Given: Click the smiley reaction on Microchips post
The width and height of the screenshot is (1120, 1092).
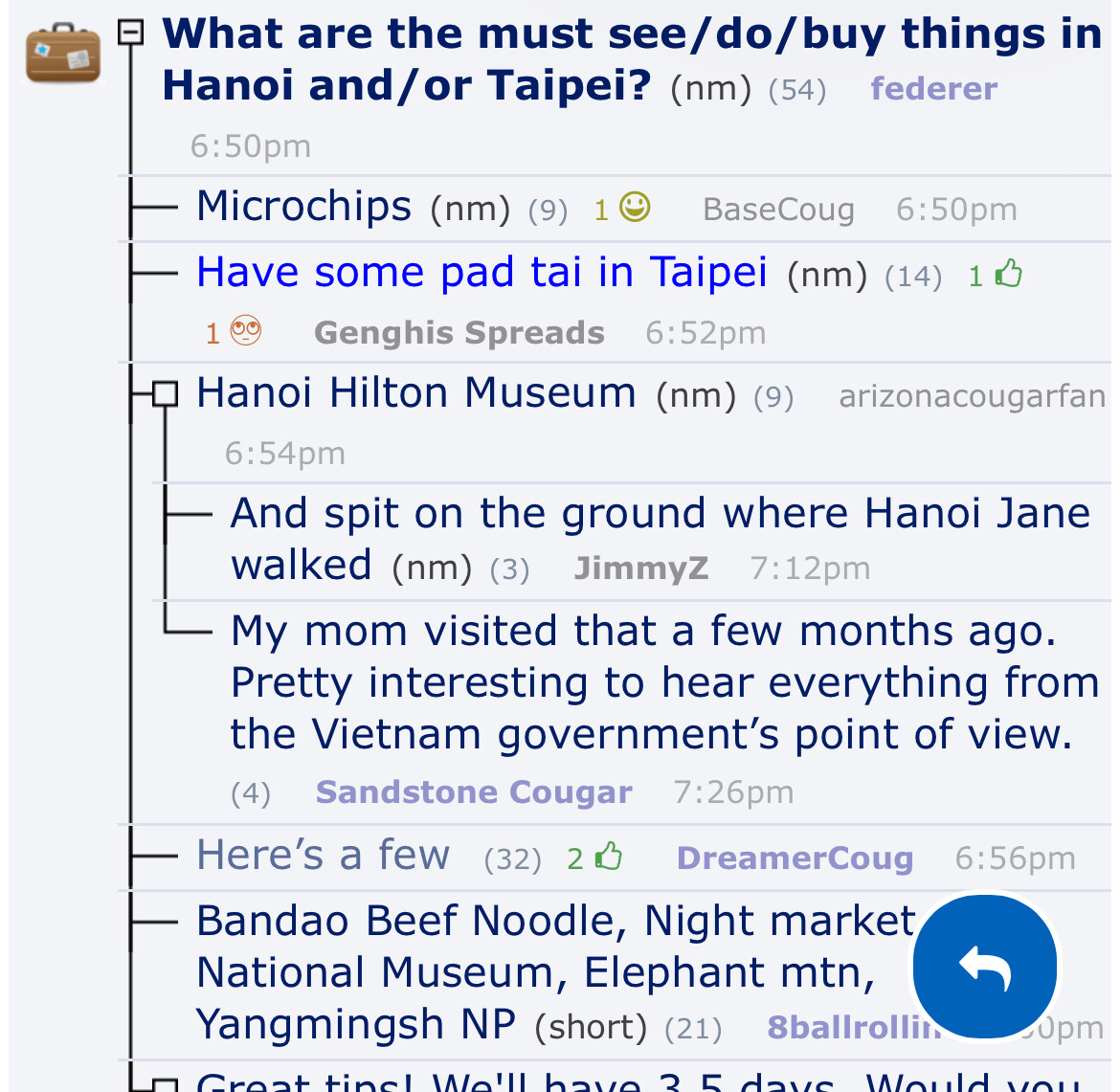Looking at the screenshot, I should pos(635,207).
